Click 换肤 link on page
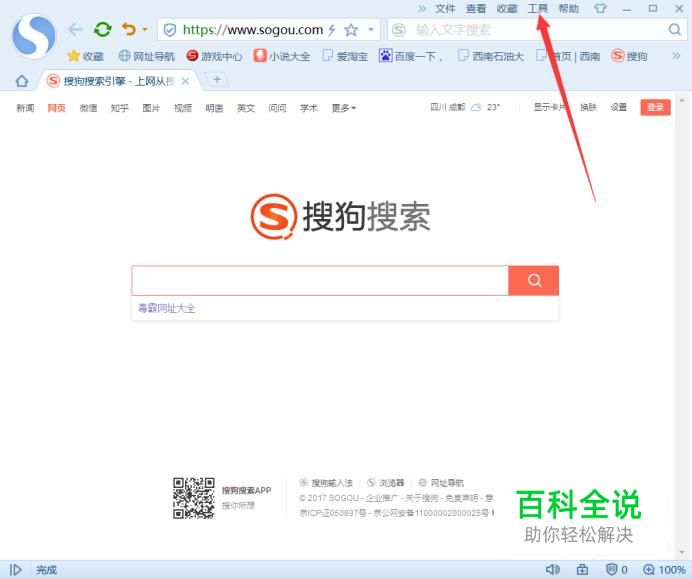 tap(588, 107)
